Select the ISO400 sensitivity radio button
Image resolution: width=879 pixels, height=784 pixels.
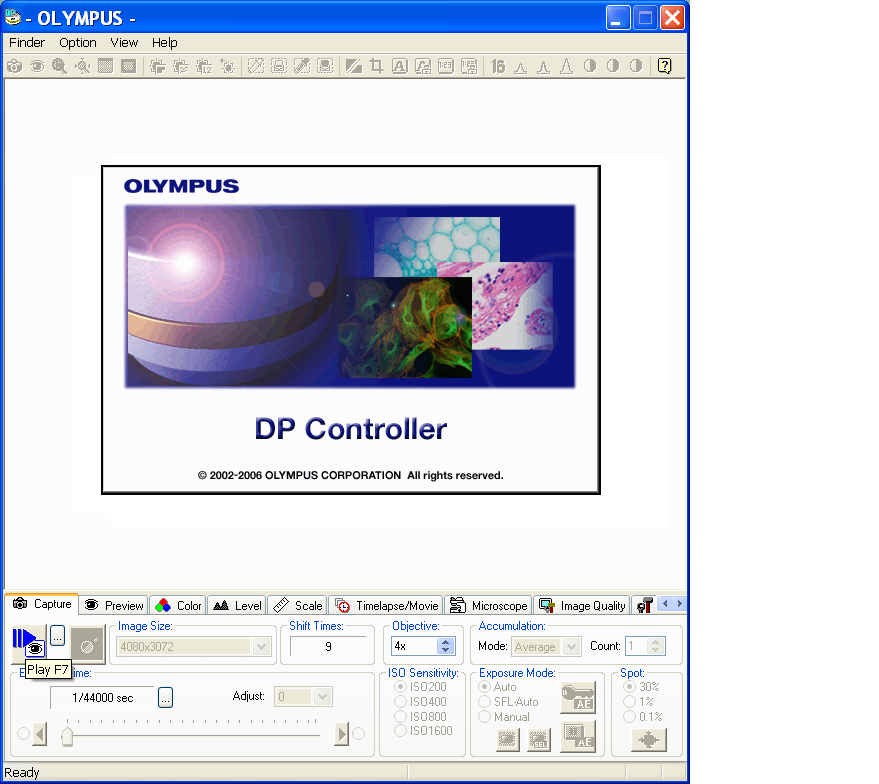[400, 702]
